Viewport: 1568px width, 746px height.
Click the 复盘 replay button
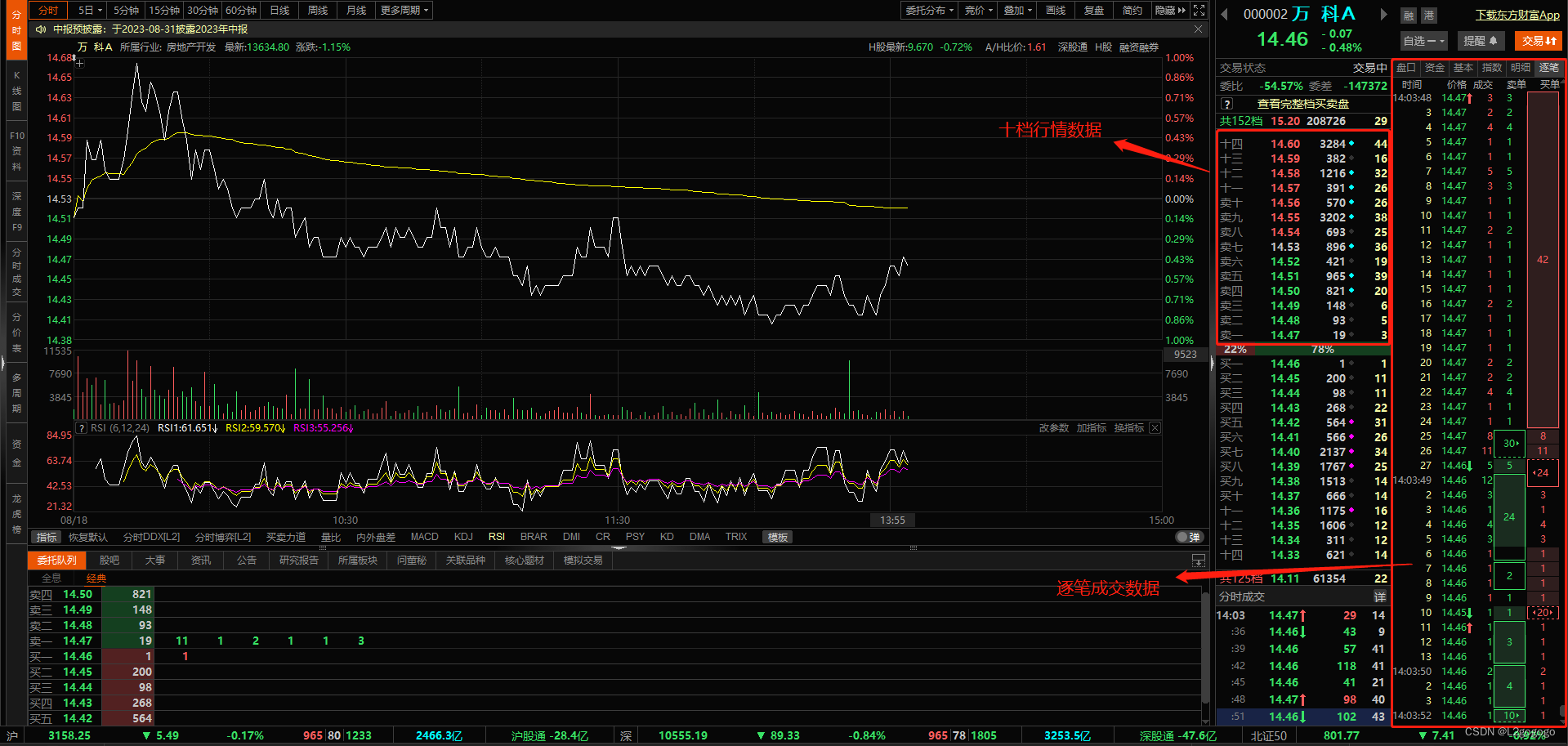pyautogui.click(x=1094, y=11)
